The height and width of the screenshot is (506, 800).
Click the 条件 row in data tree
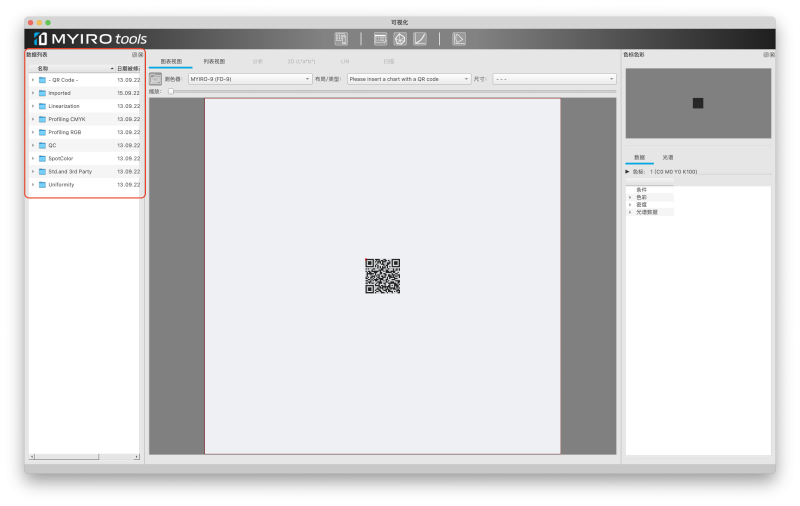point(641,190)
